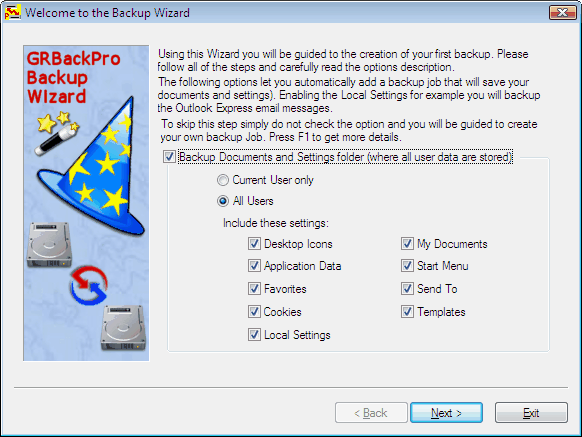
Task: Uncheck Backup Documents and Settings folder checkbox
Action: tap(169, 157)
